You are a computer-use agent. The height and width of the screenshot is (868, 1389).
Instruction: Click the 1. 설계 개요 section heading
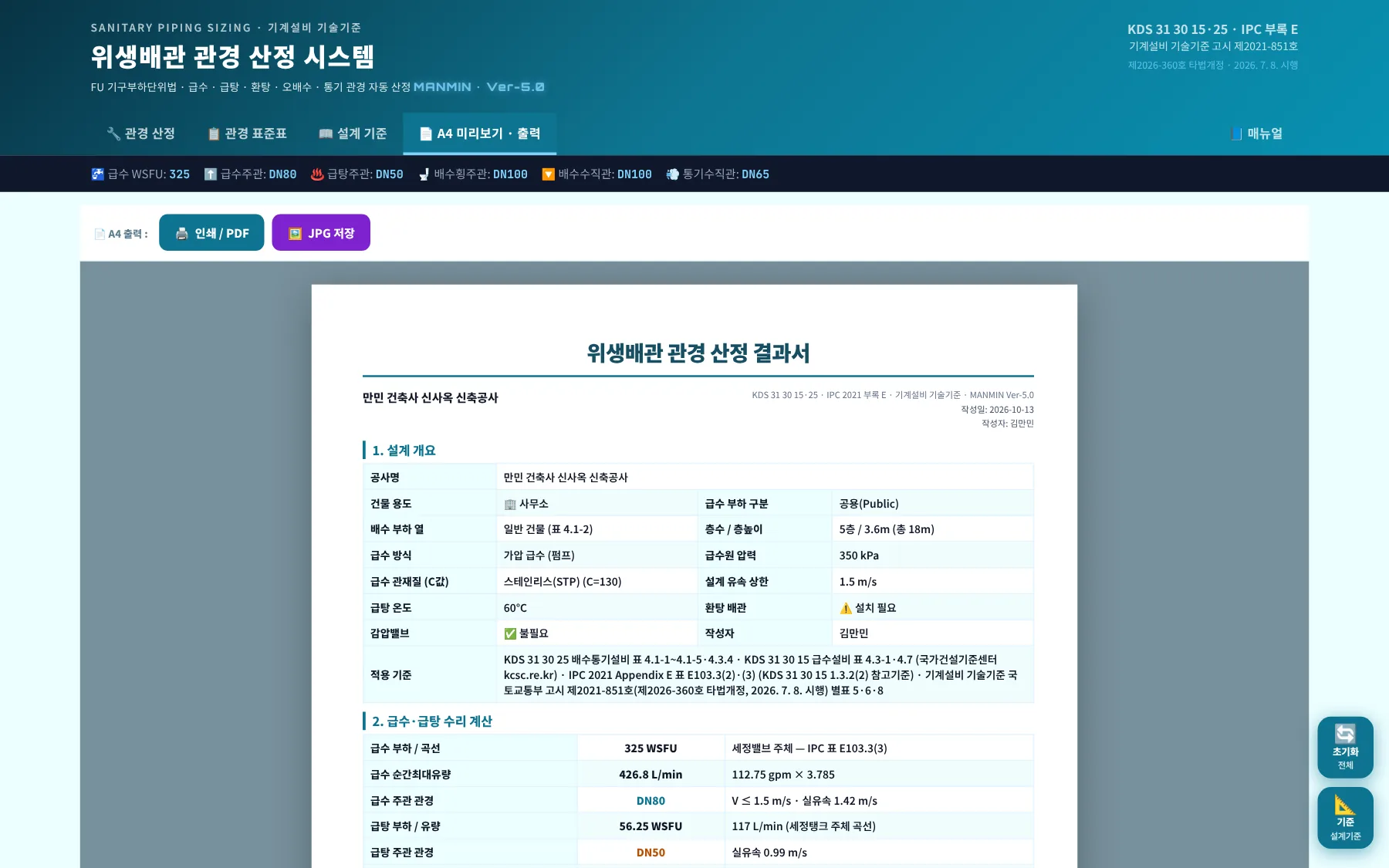tap(404, 451)
